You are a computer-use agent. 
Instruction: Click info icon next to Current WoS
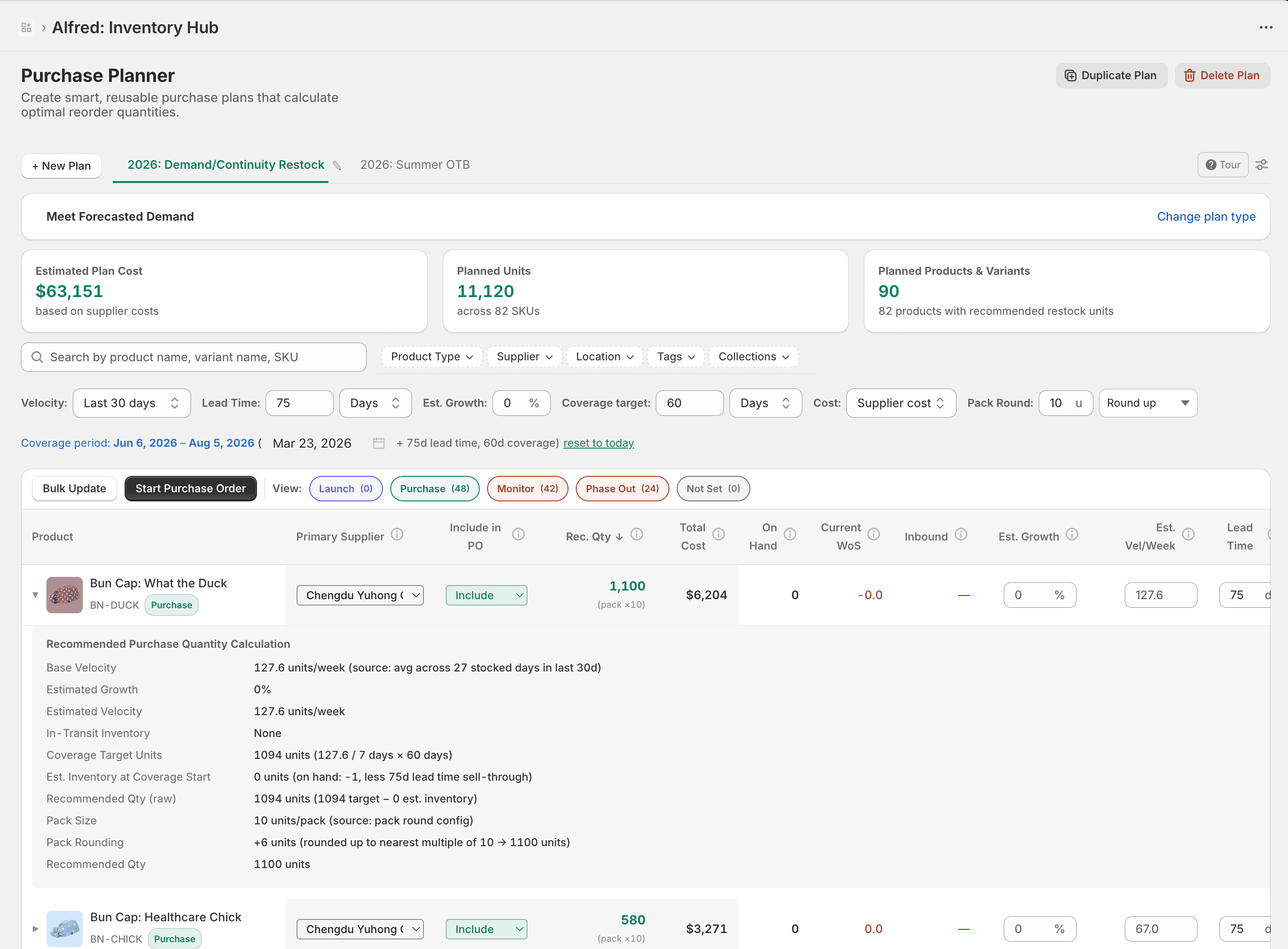(873, 535)
